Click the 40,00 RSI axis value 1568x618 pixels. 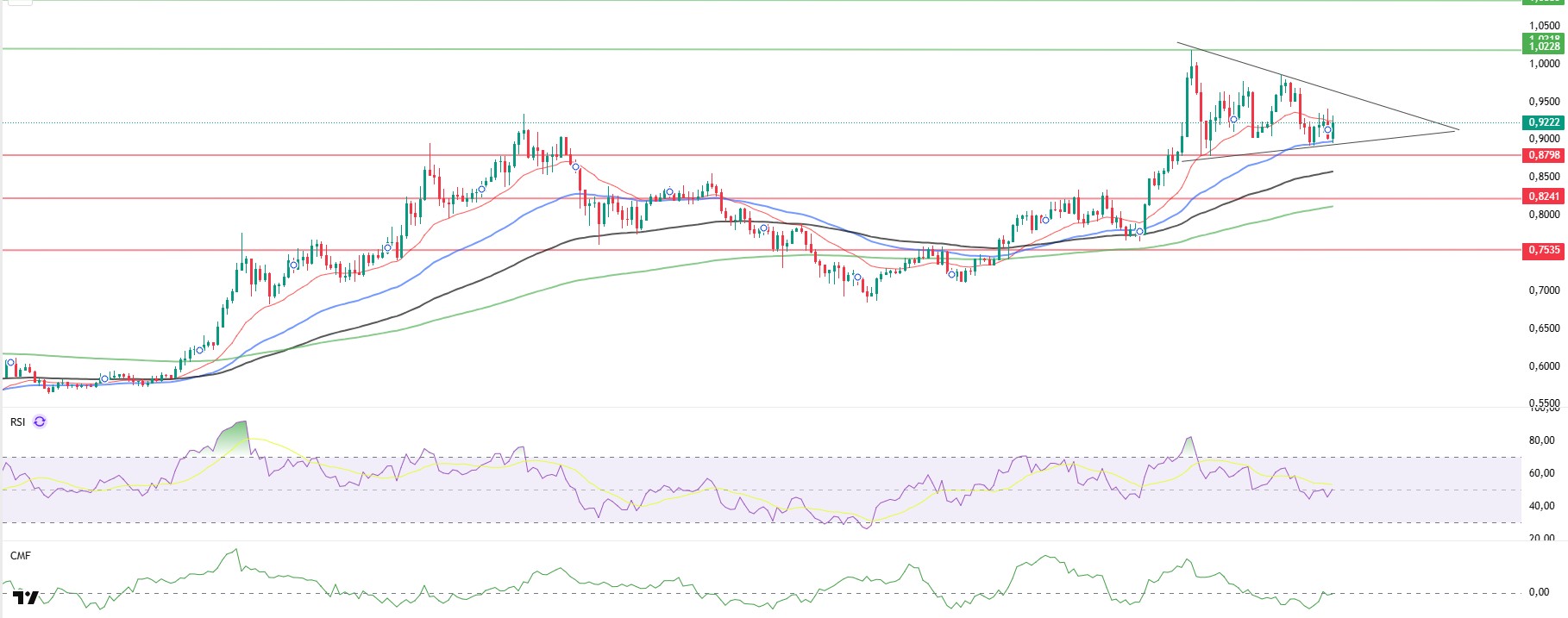click(x=1541, y=506)
